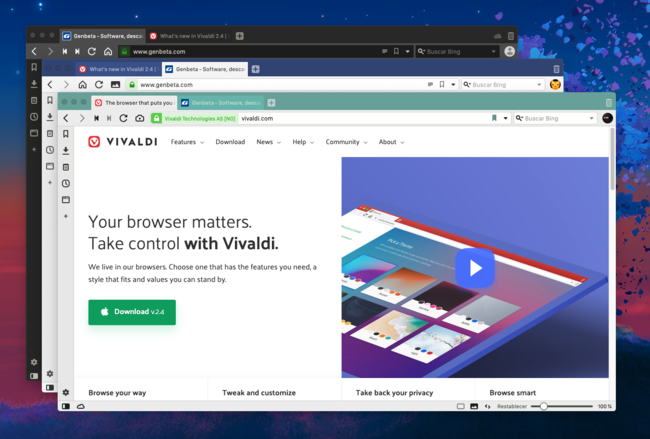Click Buscar Bing search field in front window

[555, 119]
